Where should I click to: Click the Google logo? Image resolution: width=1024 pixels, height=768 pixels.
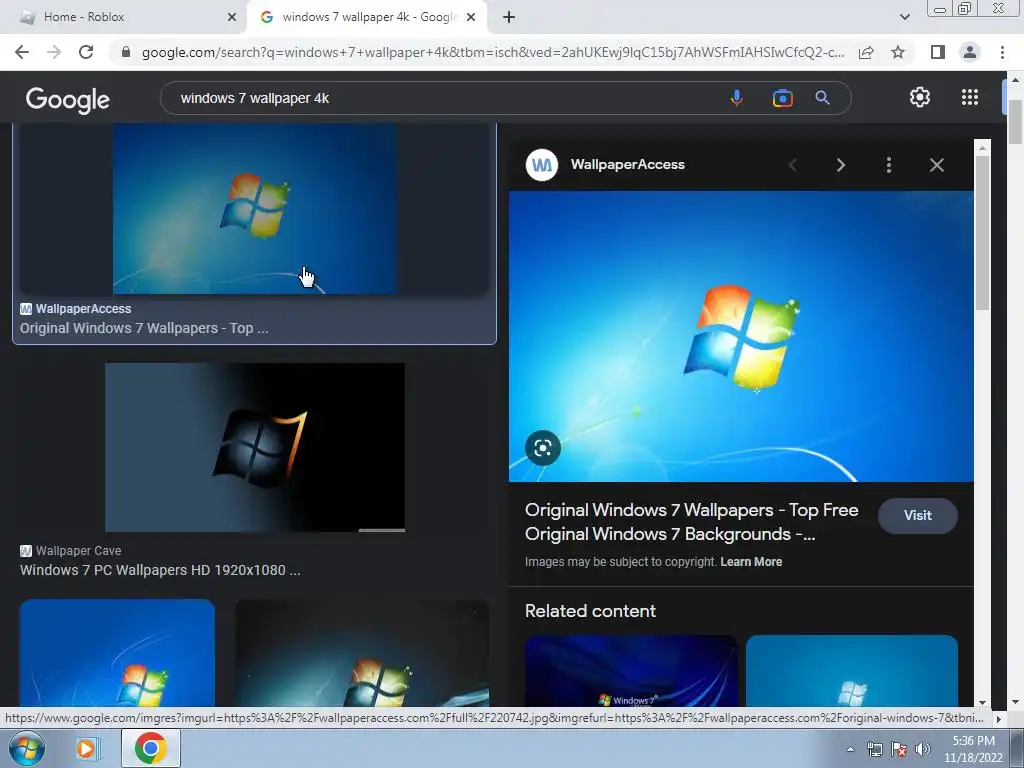tap(67, 99)
